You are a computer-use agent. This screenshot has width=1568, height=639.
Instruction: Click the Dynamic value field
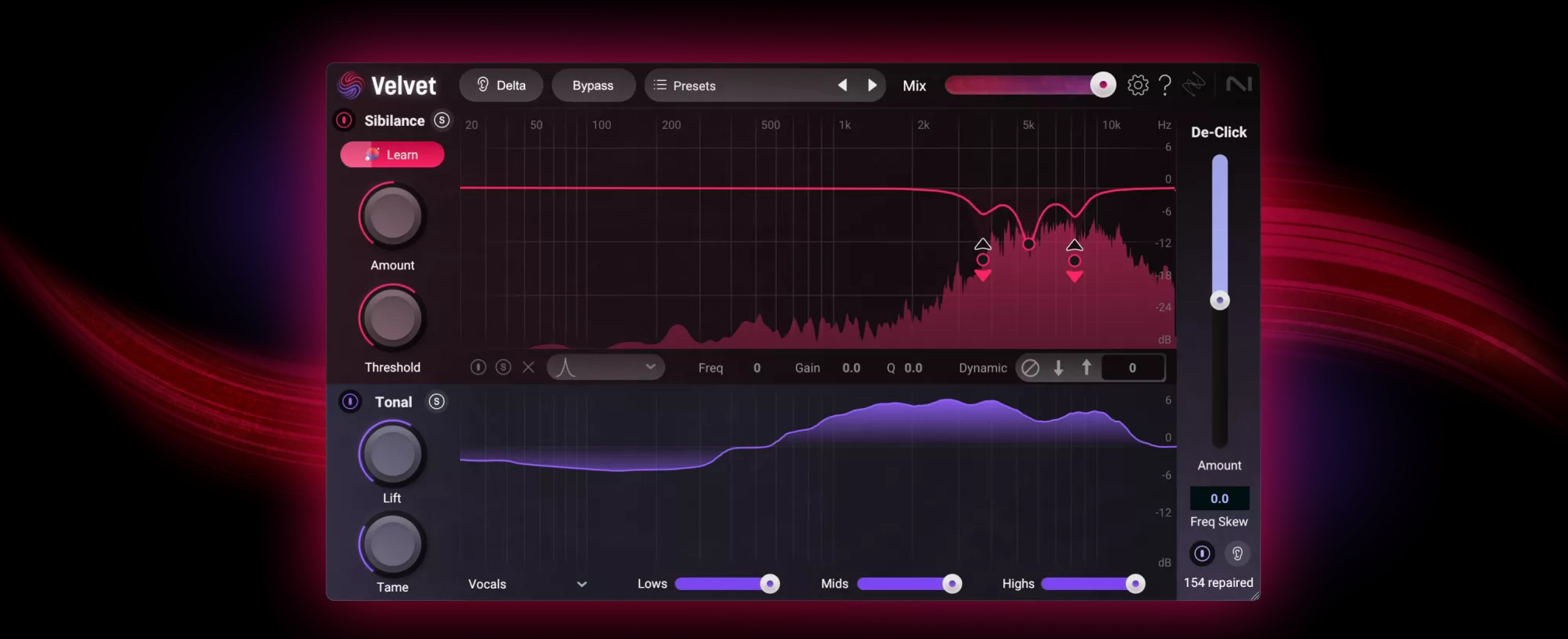pos(1133,368)
